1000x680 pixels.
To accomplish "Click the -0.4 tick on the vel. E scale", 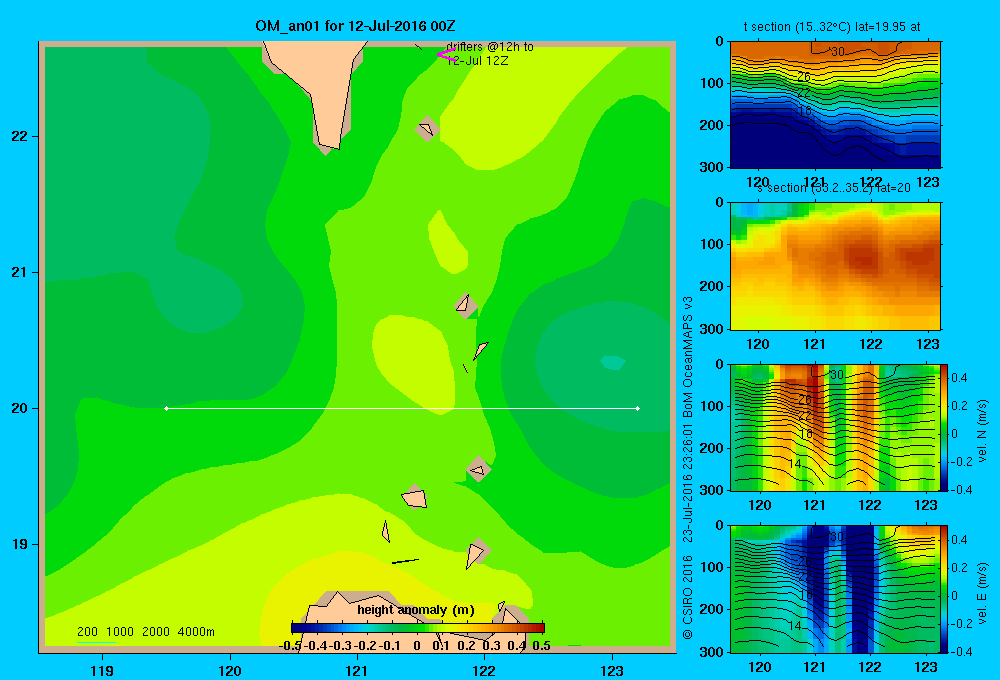I will 961,651.
